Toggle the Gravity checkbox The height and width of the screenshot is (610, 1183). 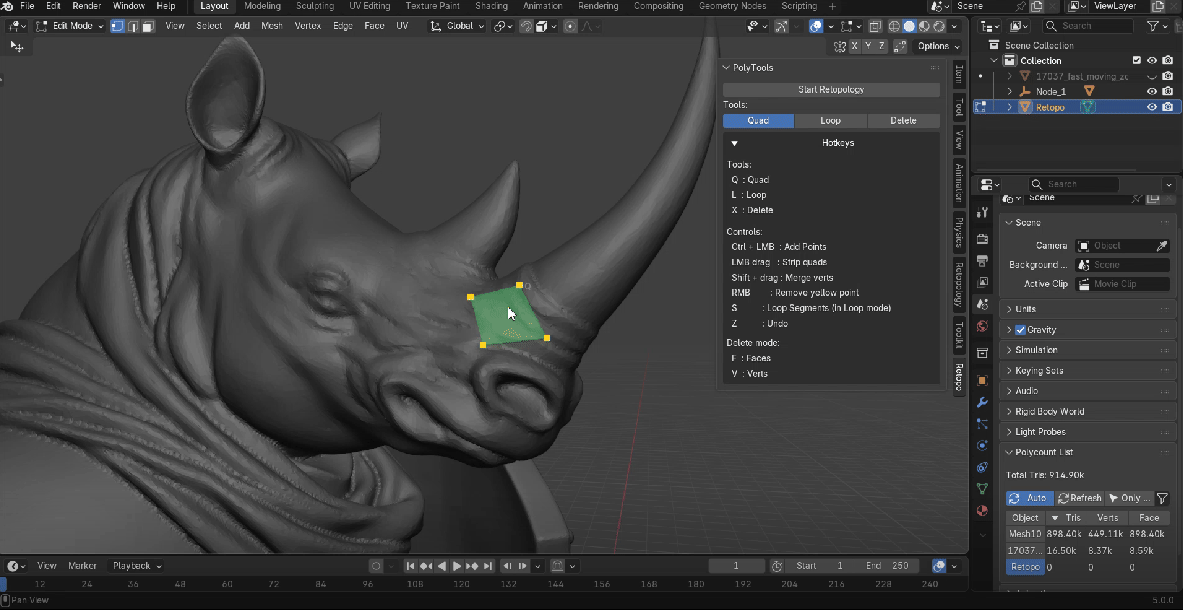coord(1020,330)
